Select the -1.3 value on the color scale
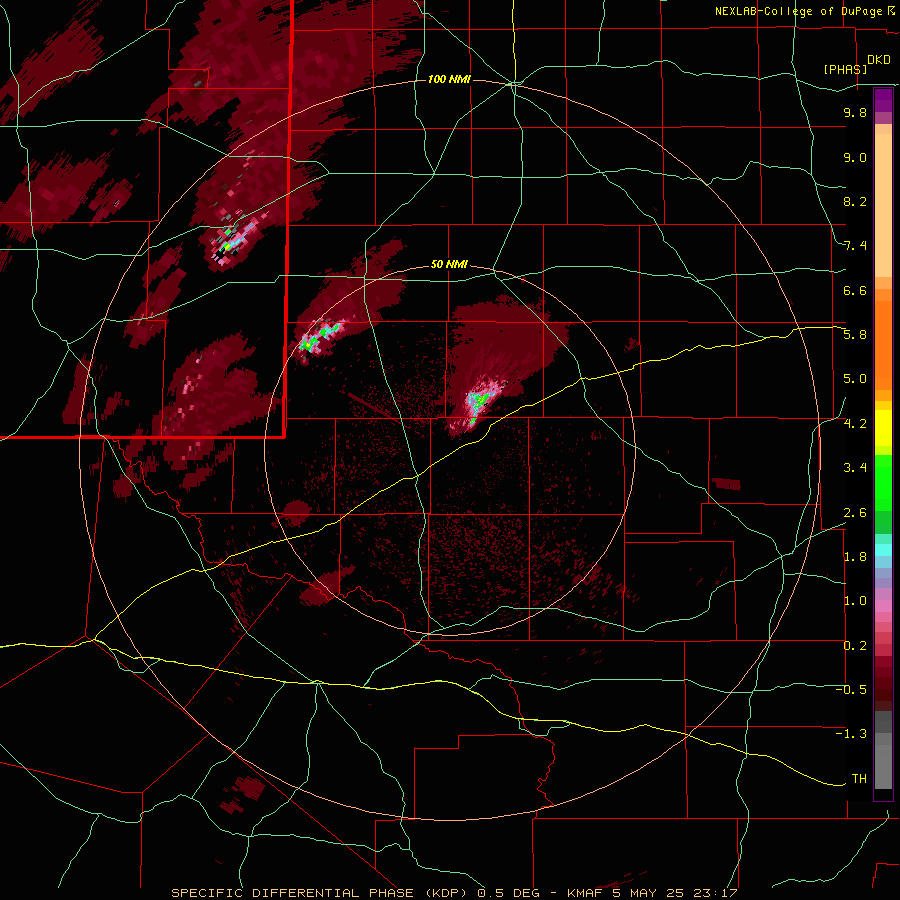The image size is (900, 900). tap(851, 734)
